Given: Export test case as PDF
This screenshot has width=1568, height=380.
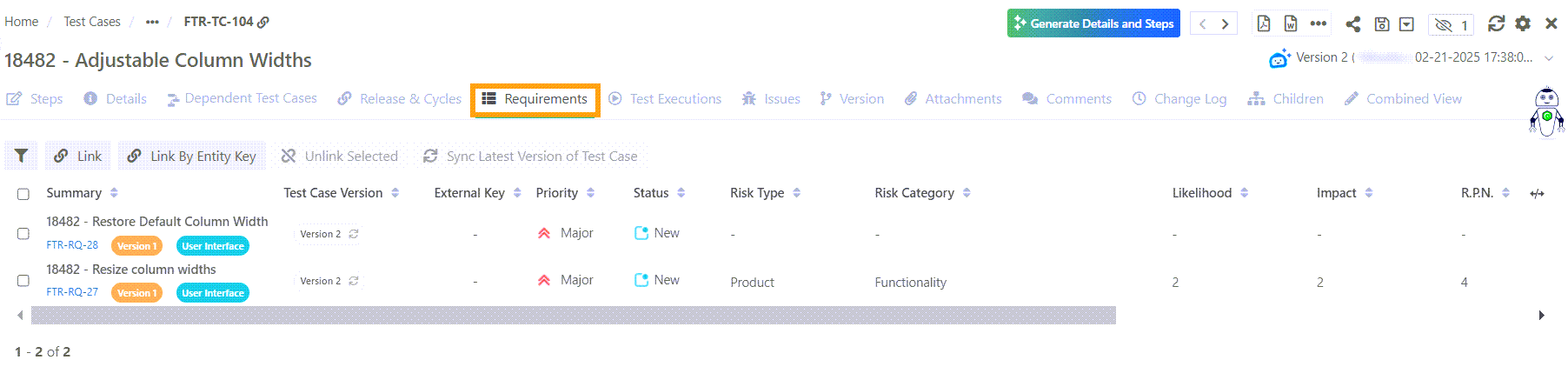Looking at the screenshot, I should tap(1264, 23).
